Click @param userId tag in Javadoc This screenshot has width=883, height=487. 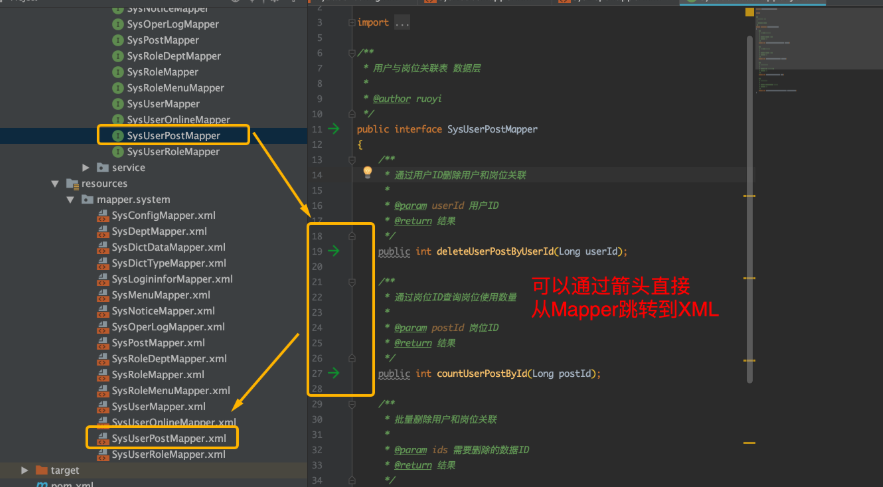pos(410,205)
